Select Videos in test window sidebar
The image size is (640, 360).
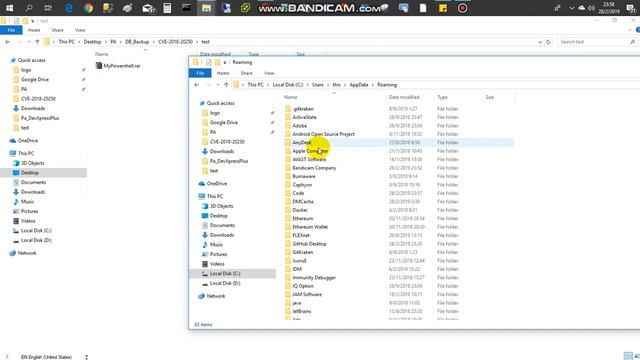coord(28,221)
